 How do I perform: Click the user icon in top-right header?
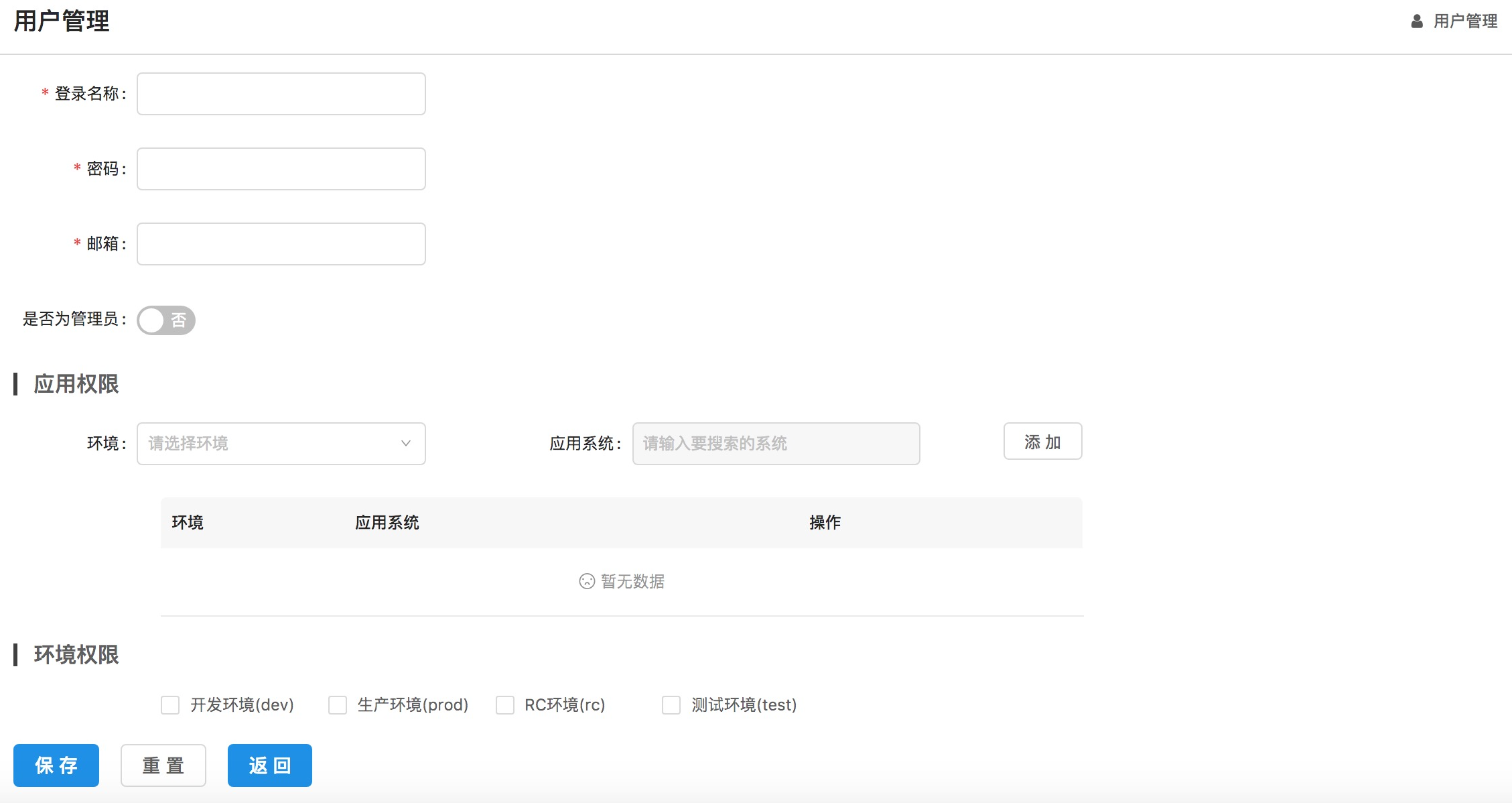1416,21
